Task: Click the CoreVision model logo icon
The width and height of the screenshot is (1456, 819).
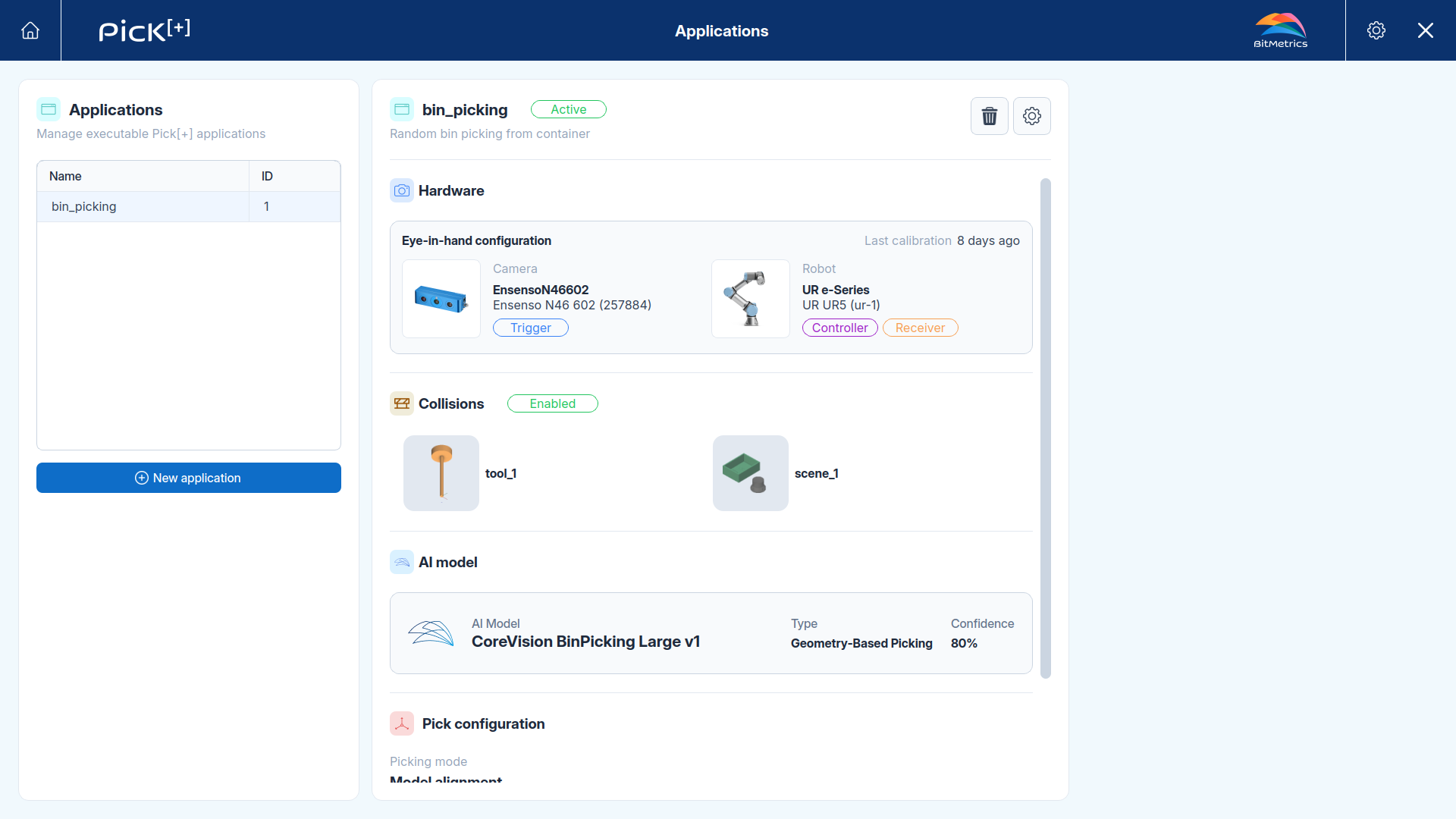Action: [x=431, y=633]
